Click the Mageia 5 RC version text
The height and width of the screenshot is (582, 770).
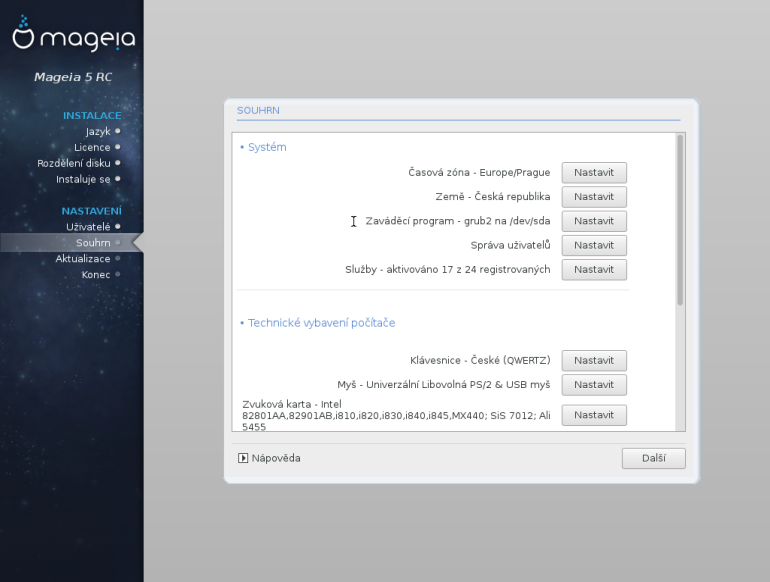pyautogui.click(x=73, y=77)
